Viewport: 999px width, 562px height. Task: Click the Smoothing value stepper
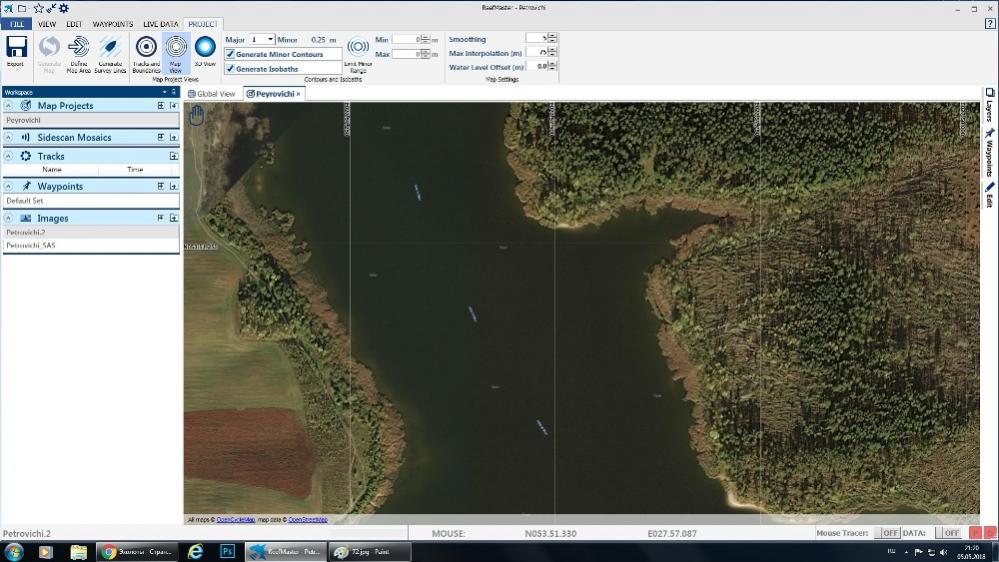pyautogui.click(x=552, y=39)
